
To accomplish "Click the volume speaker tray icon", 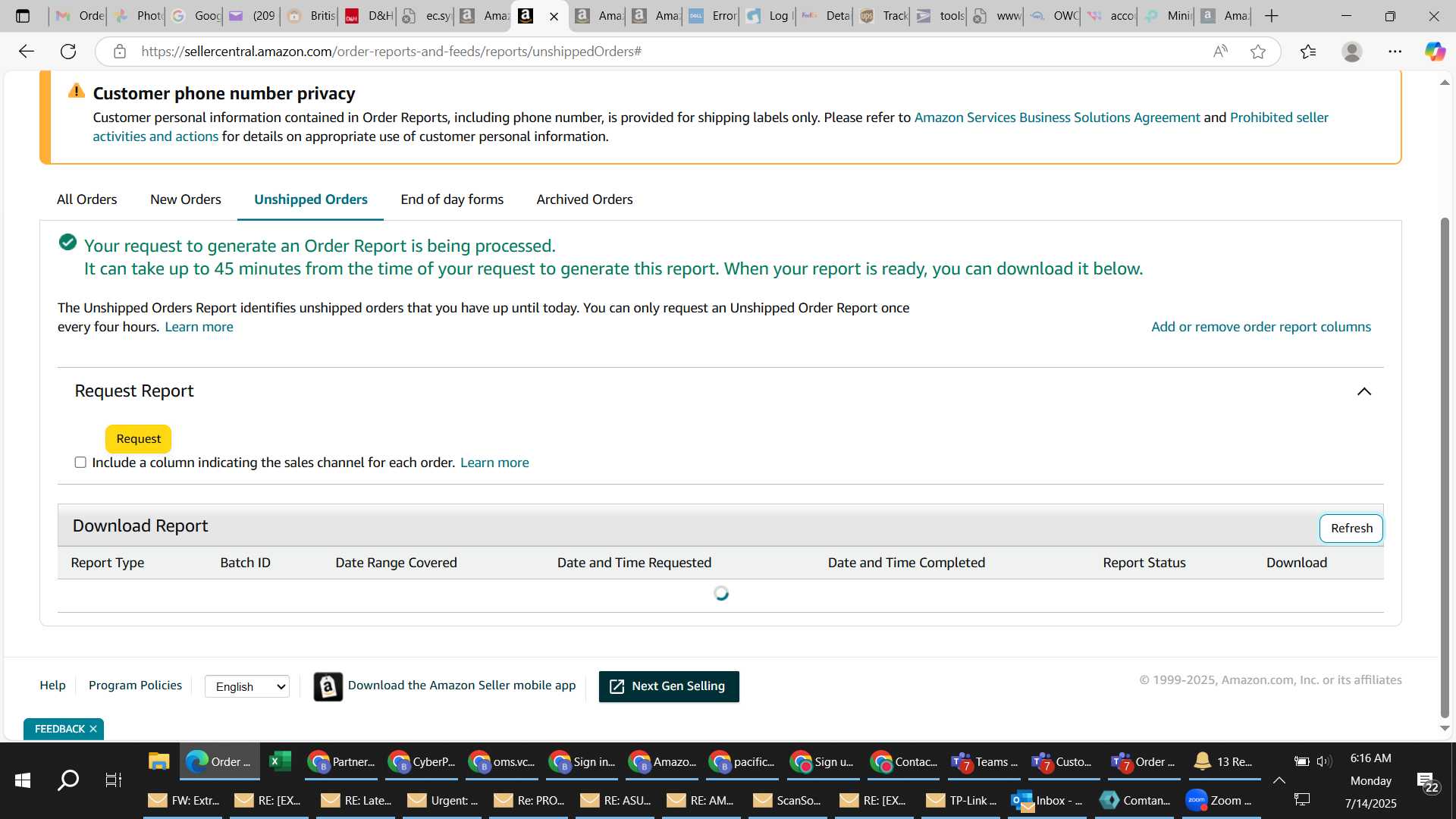I will click(1324, 761).
